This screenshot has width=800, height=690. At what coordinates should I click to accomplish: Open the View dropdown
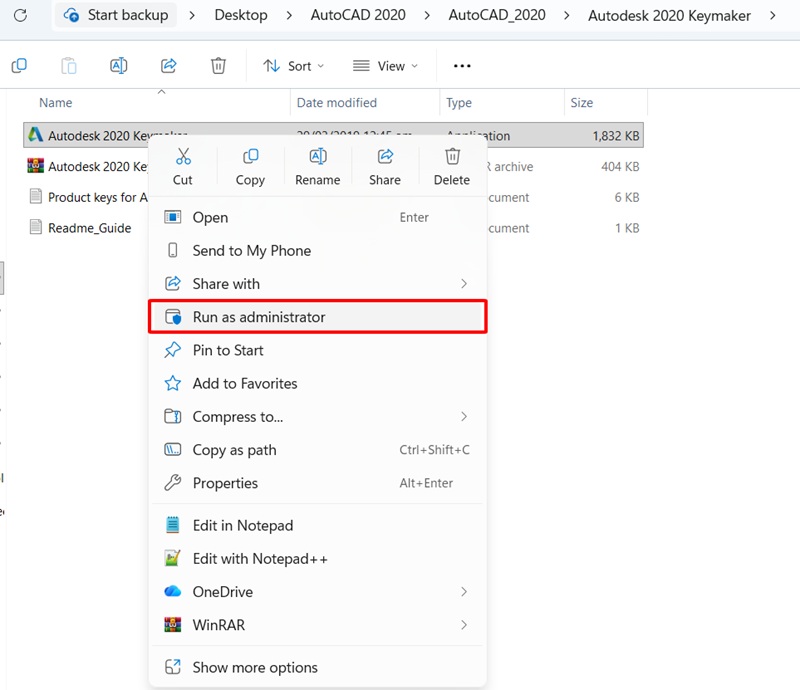point(385,65)
